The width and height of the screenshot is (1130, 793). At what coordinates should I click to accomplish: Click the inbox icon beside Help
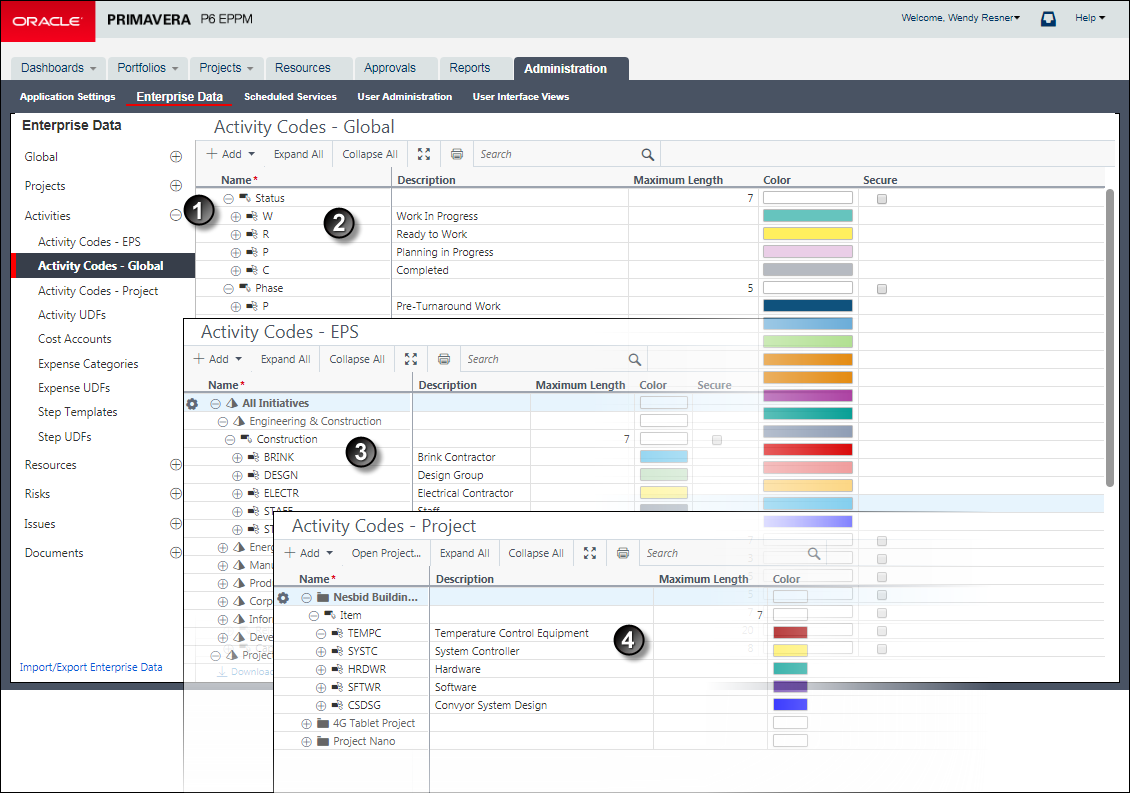coord(1049,19)
